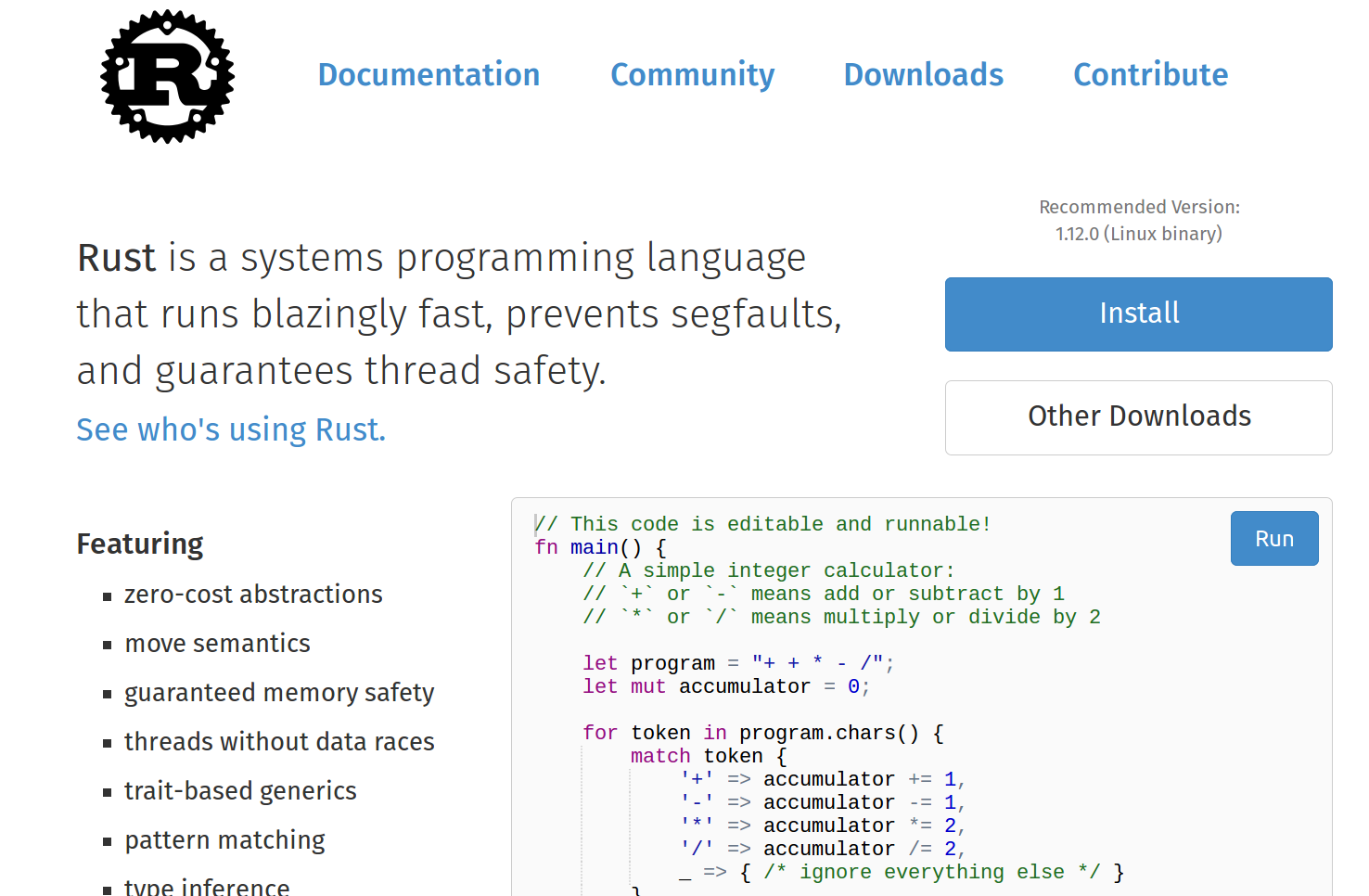Click the 1.12.0 (Linux binary) label

click(x=1139, y=234)
